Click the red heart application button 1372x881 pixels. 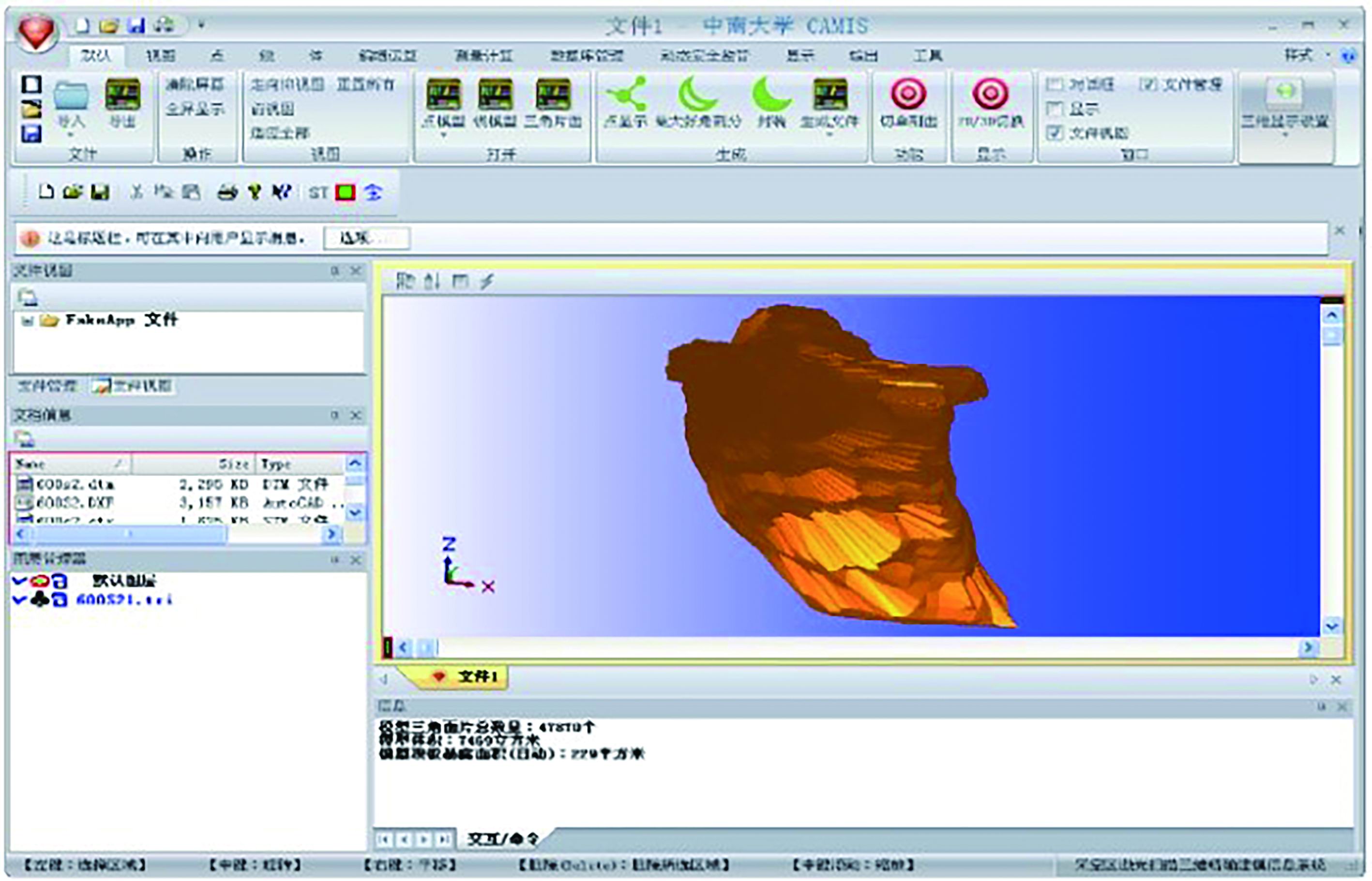(36, 31)
